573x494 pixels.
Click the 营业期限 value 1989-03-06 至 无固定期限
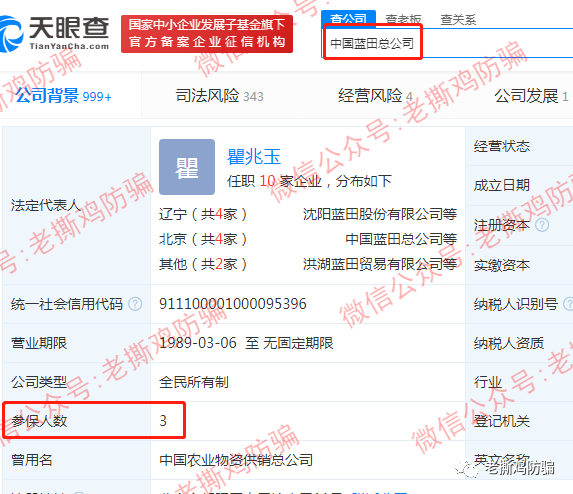click(x=246, y=343)
